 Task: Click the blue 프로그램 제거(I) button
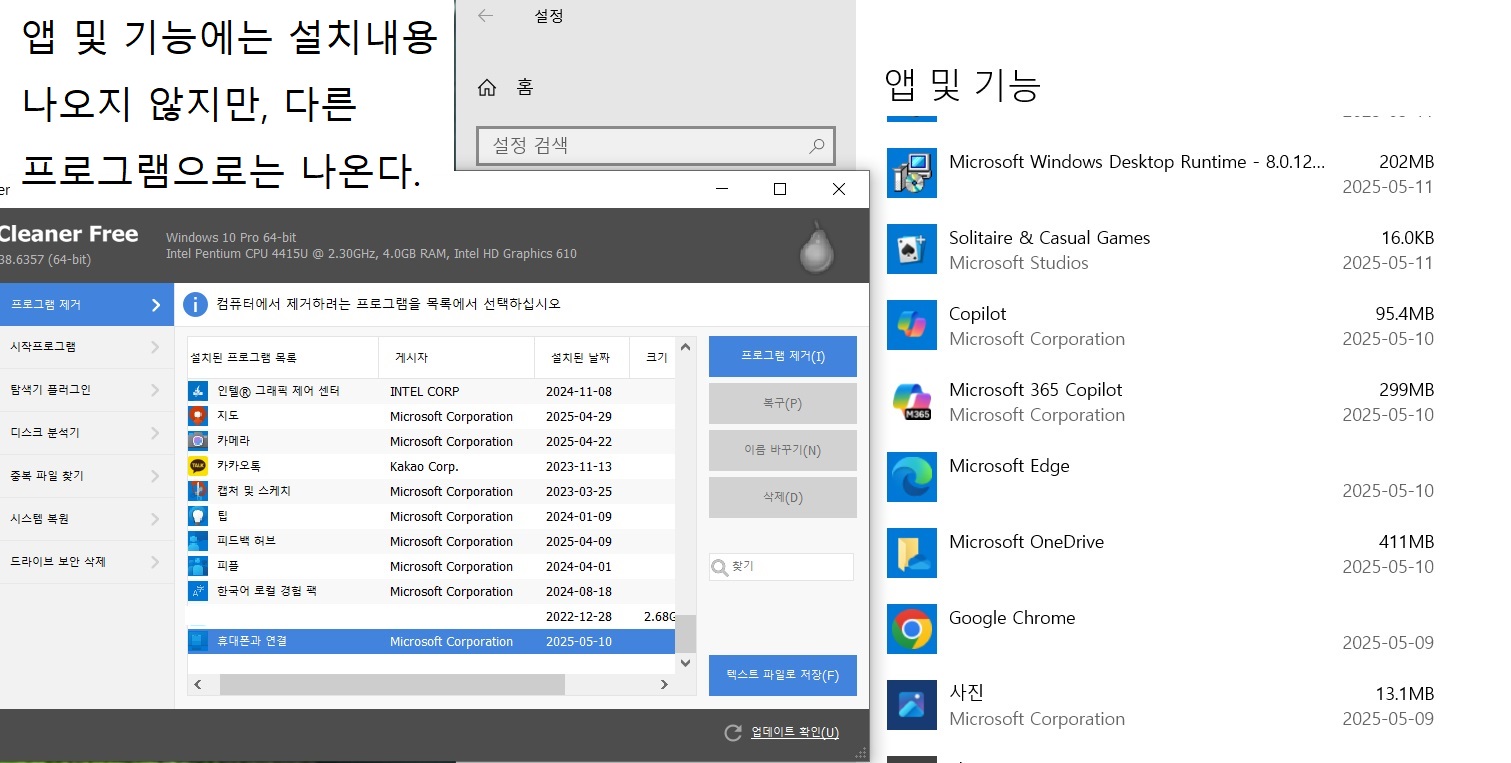tap(783, 357)
